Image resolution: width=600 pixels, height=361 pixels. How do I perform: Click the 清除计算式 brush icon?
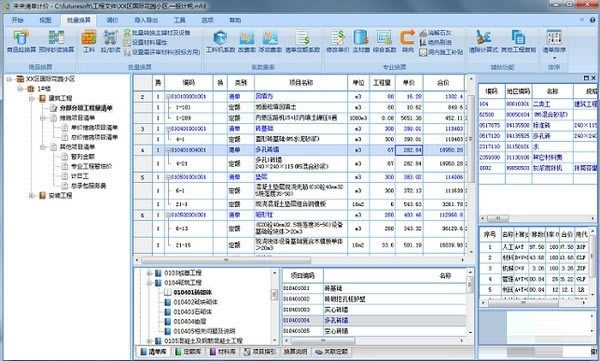pos(484,38)
